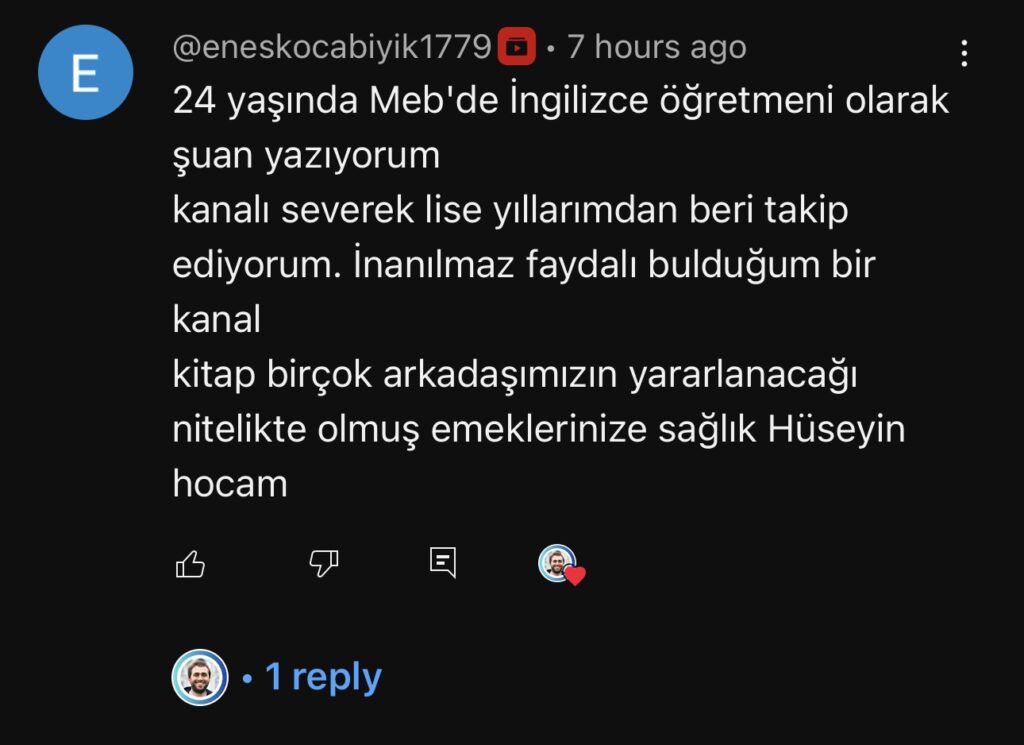The width and height of the screenshot is (1024, 745).
Task: Like the comment with thumbs up
Action: [190, 564]
